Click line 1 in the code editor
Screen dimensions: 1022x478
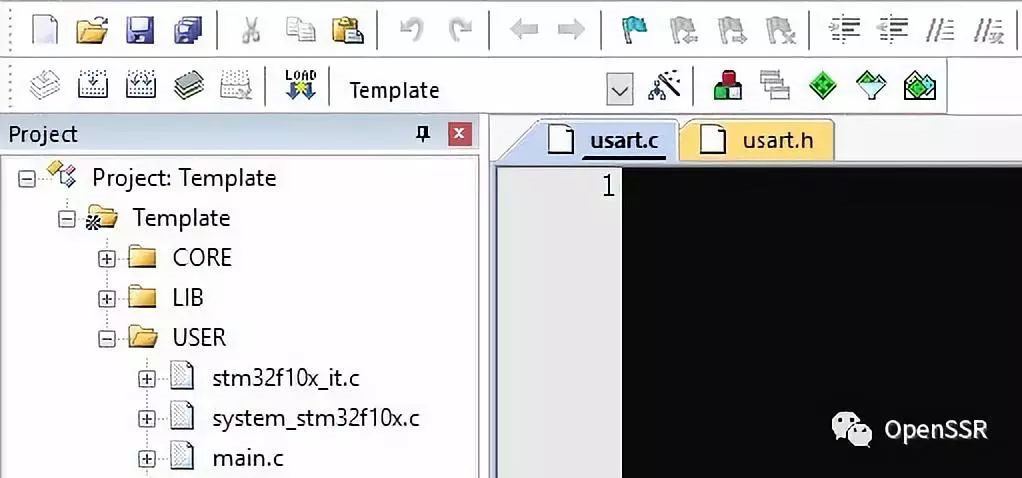click(x=821, y=187)
